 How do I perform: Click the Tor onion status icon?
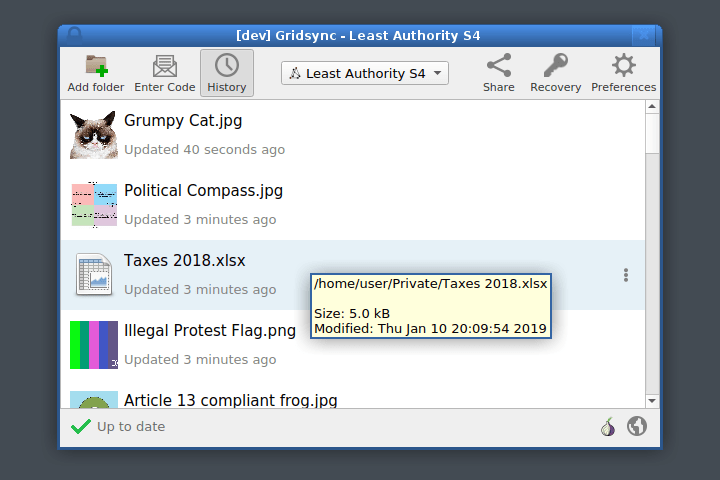[x=608, y=427]
